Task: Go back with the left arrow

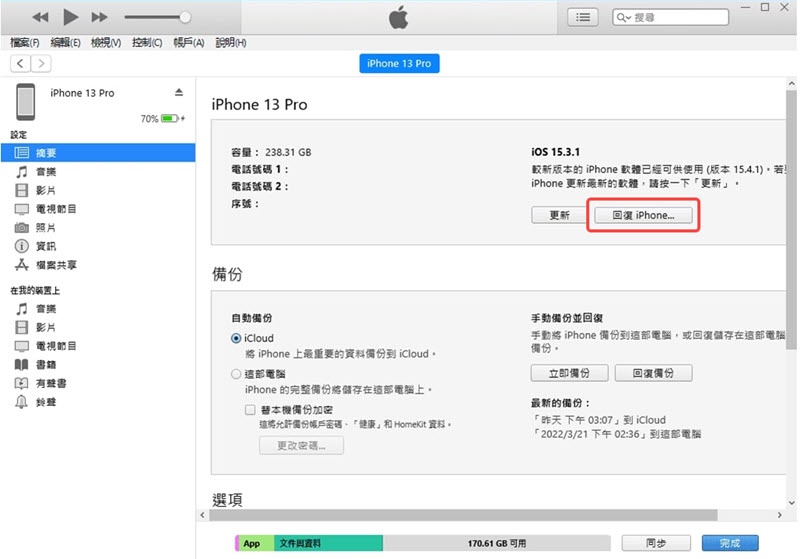Action: pyautogui.click(x=20, y=64)
